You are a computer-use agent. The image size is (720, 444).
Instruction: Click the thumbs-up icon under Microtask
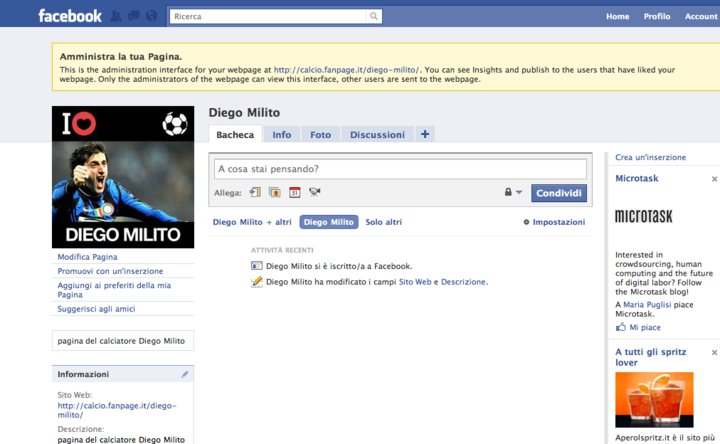click(621, 327)
